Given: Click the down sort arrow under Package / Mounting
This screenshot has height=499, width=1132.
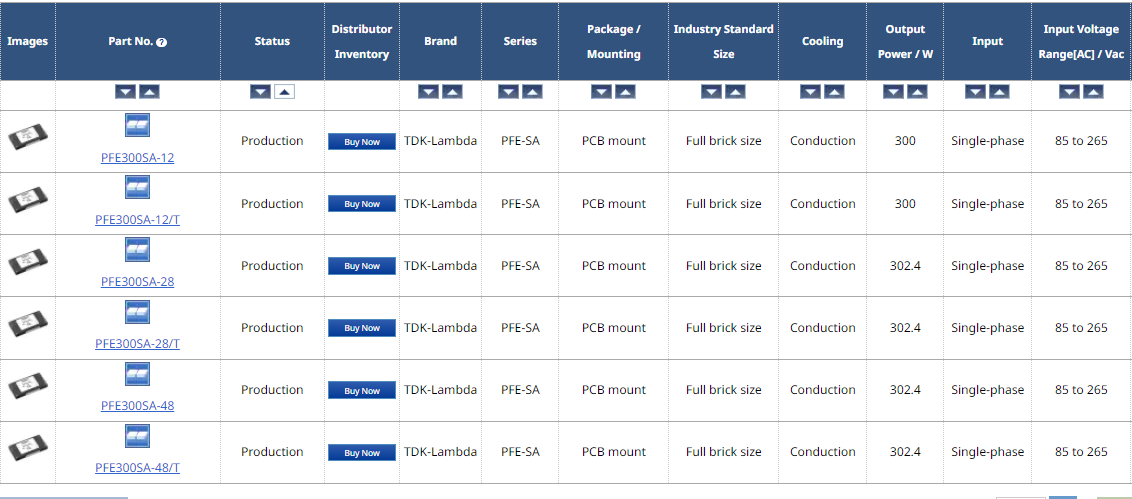Looking at the screenshot, I should 601,92.
